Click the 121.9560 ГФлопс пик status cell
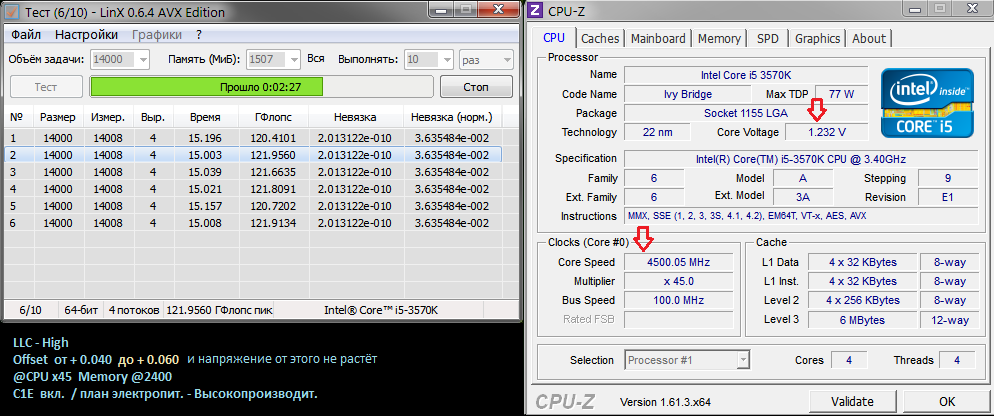This screenshot has width=994, height=416. click(x=219, y=310)
